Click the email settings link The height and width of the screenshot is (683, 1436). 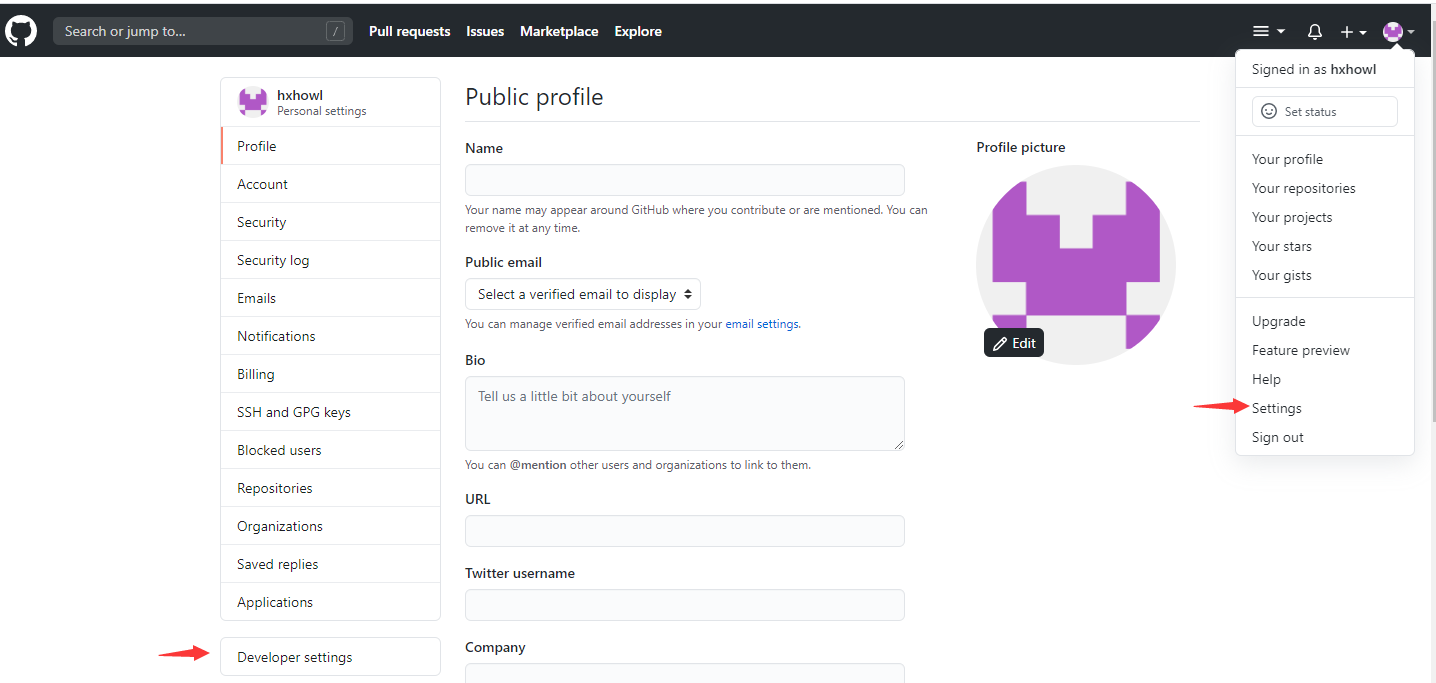click(x=762, y=324)
